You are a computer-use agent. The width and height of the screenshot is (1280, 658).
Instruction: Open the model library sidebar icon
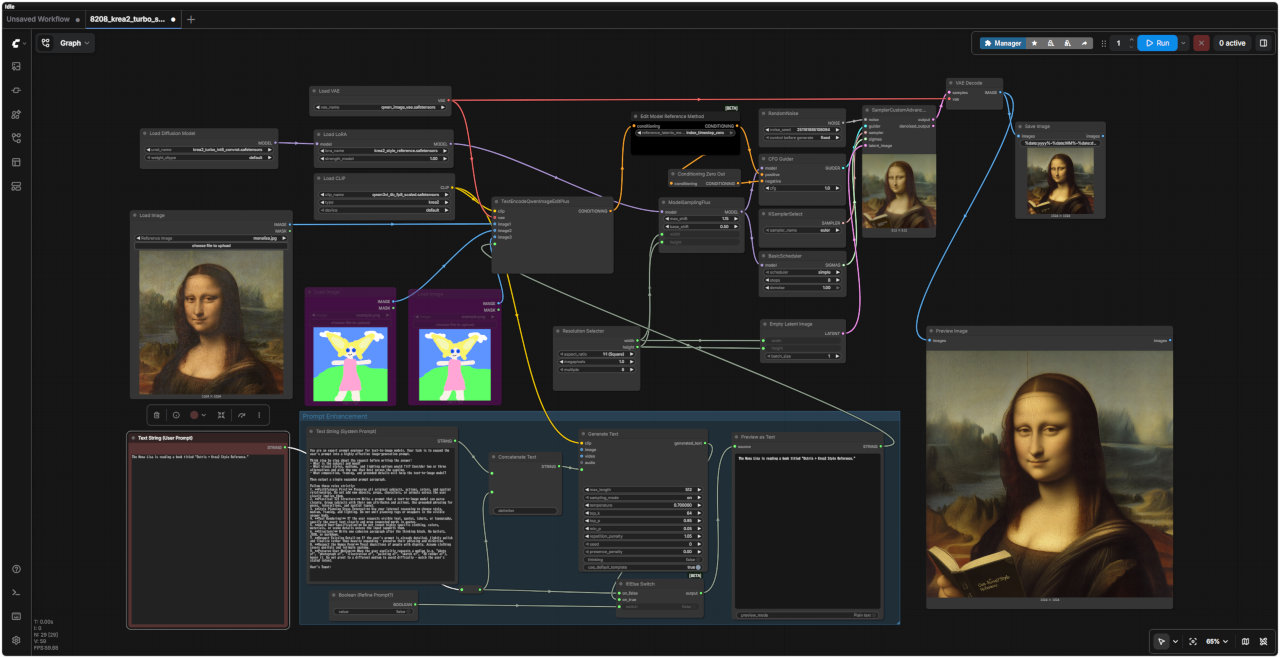click(16, 114)
